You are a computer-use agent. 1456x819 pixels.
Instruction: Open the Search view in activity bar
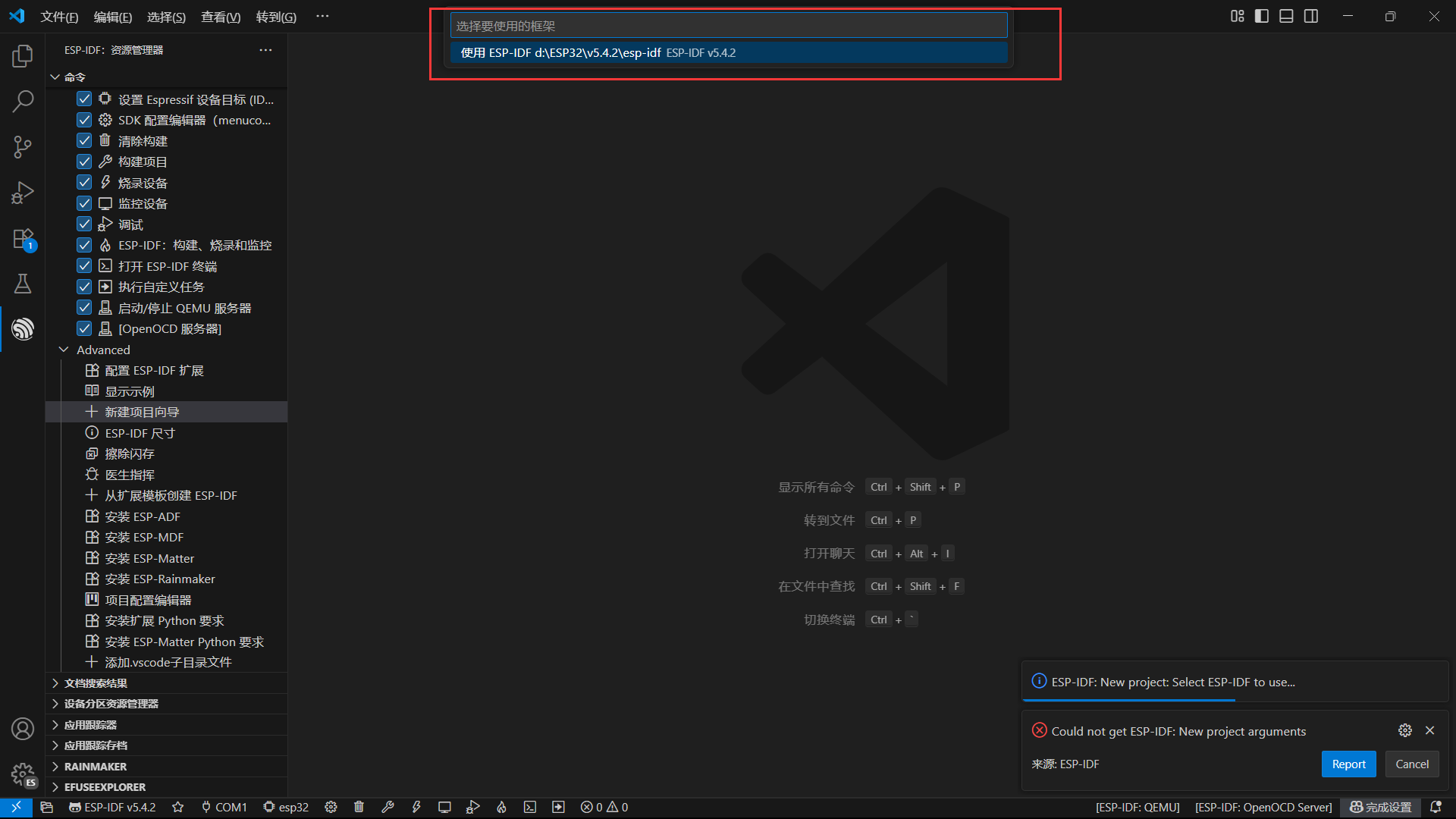23,101
